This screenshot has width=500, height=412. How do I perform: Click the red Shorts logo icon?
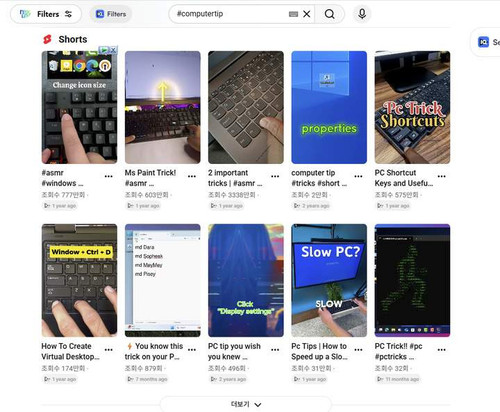coord(47,39)
